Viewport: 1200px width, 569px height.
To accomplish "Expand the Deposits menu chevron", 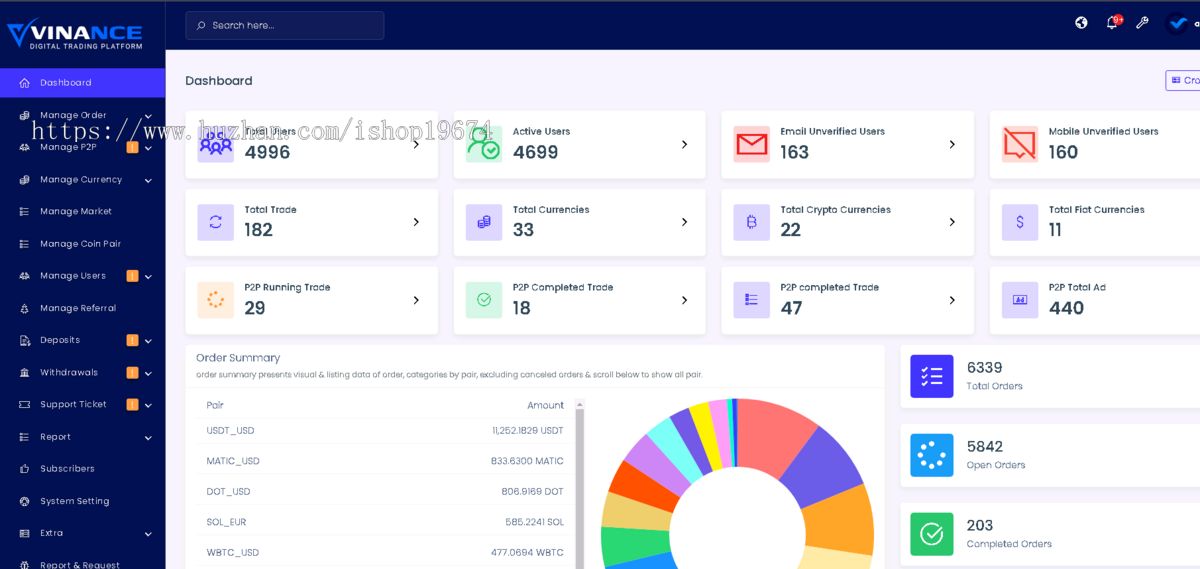I will pyautogui.click(x=148, y=341).
